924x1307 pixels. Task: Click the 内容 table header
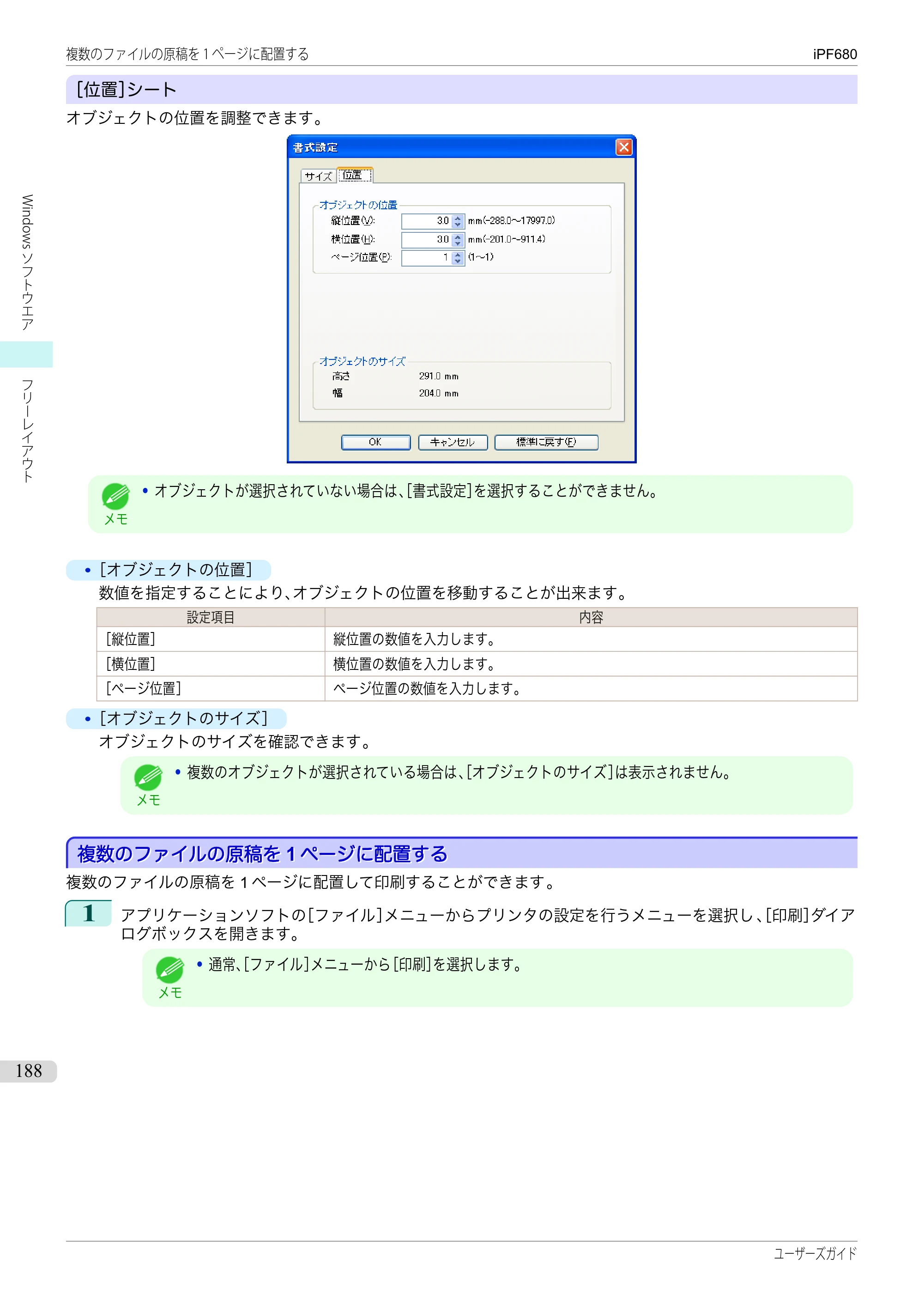tap(591, 618)
